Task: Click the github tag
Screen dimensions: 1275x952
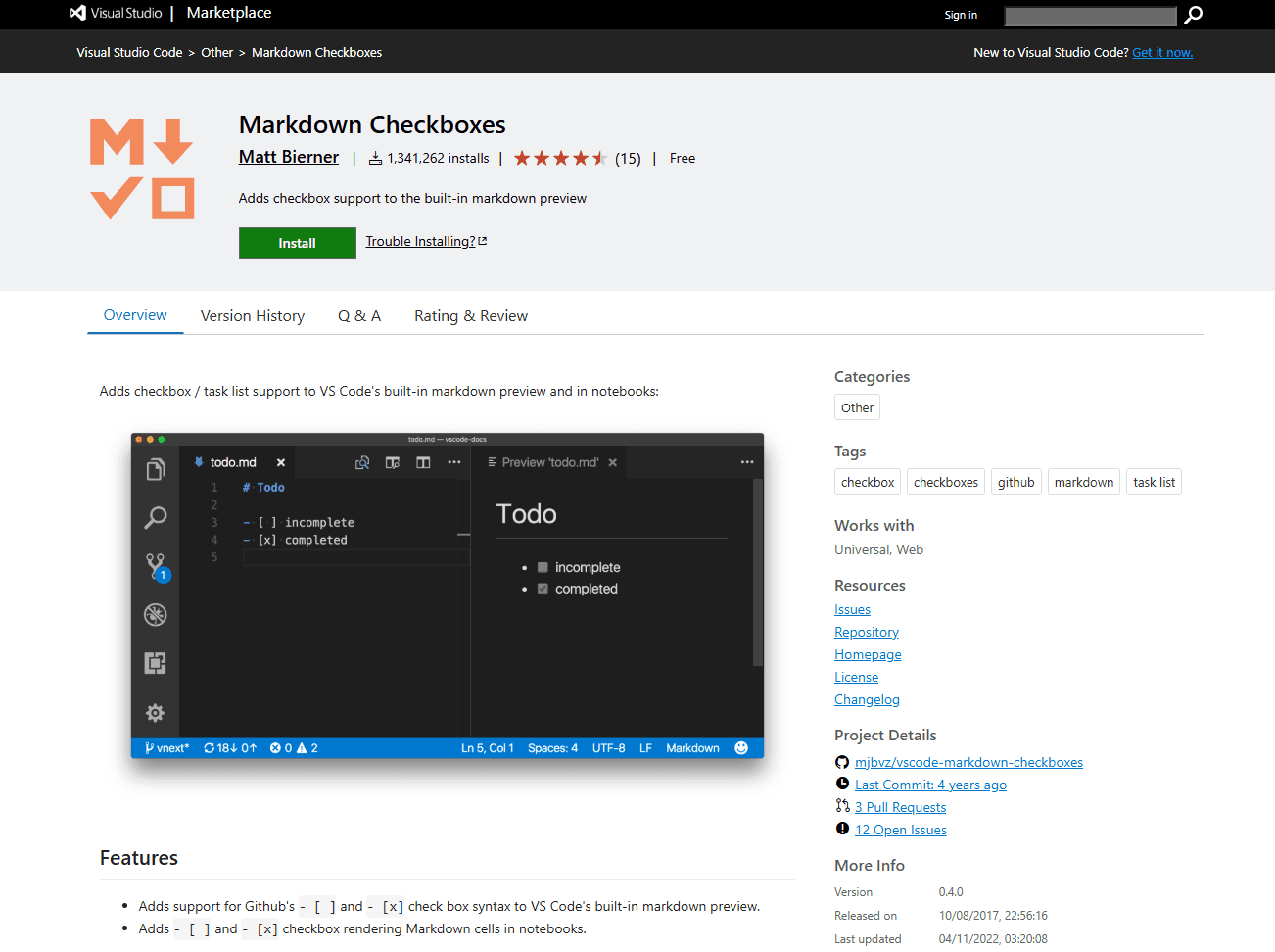Action: (1016, 482)
